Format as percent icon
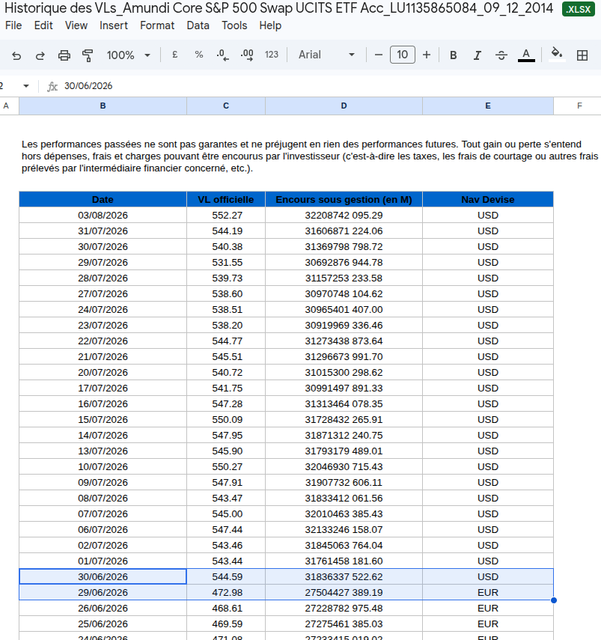 (199, 55)
